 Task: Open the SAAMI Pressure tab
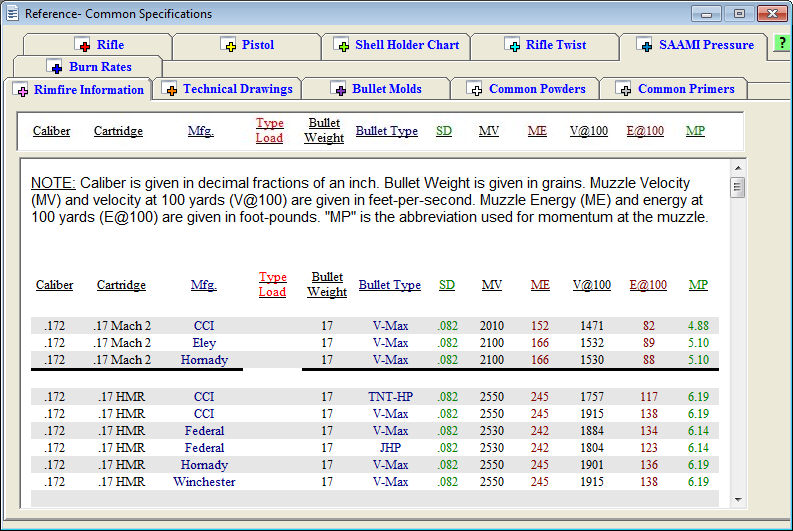(694, 45)
